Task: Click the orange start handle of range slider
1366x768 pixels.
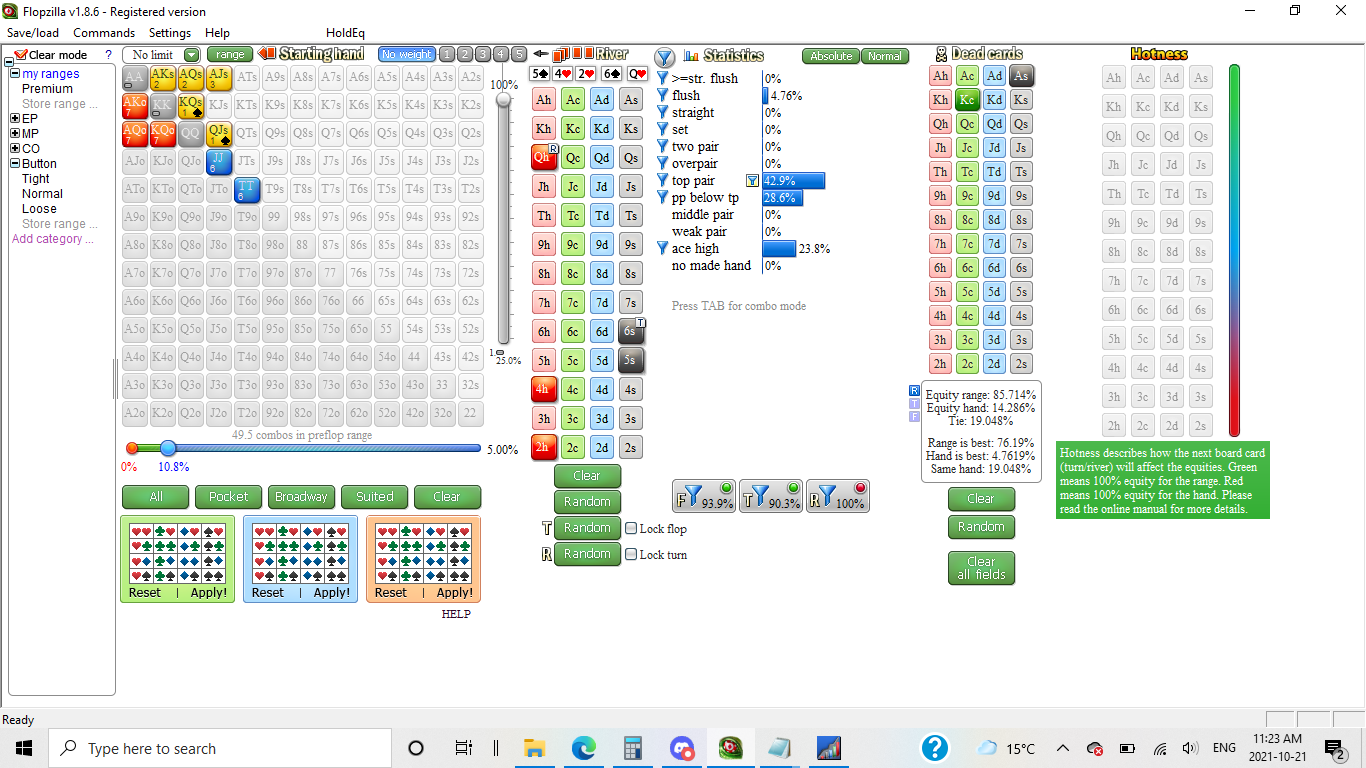Action: [x=132, y=449]
